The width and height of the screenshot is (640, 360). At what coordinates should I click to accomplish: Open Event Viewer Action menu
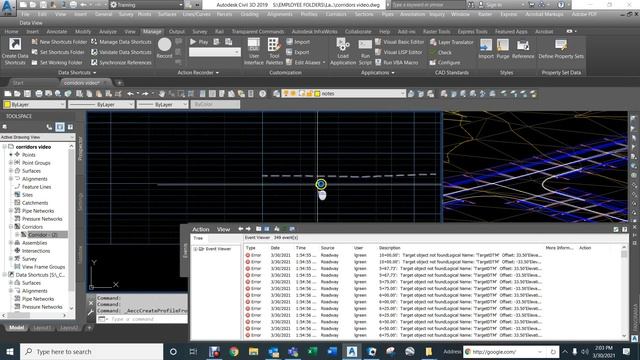200,229
